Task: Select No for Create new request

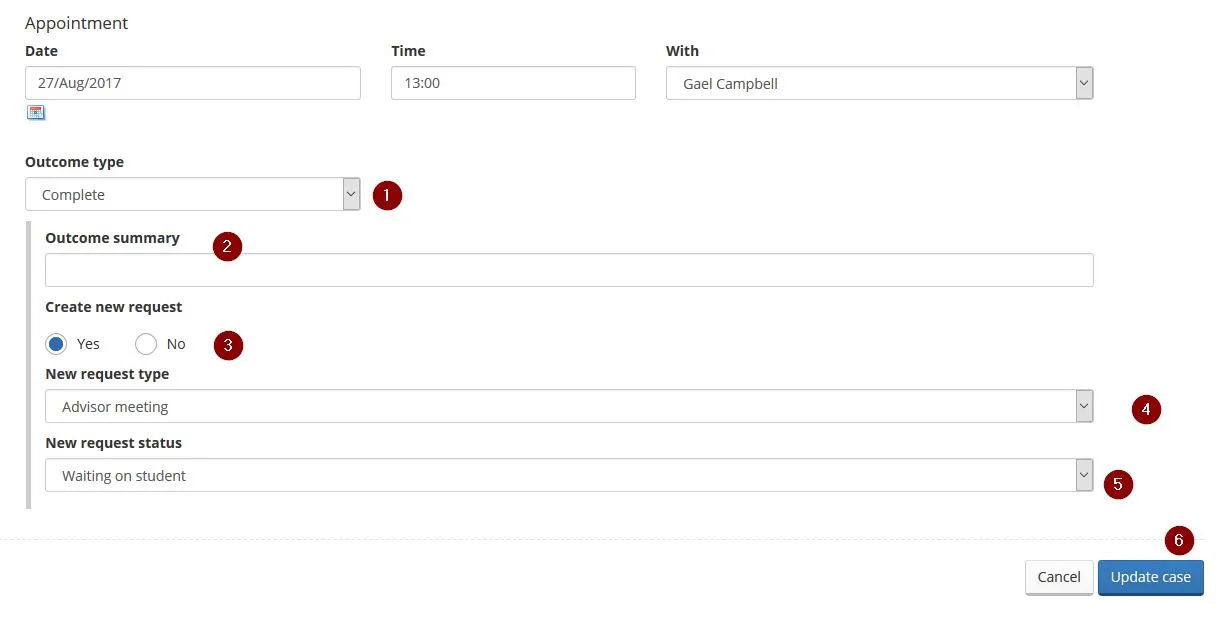Action: coord(146,344)
